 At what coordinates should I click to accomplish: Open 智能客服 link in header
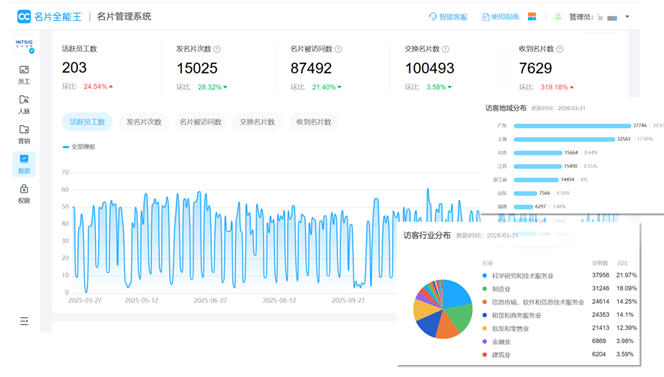pos(448,17)
